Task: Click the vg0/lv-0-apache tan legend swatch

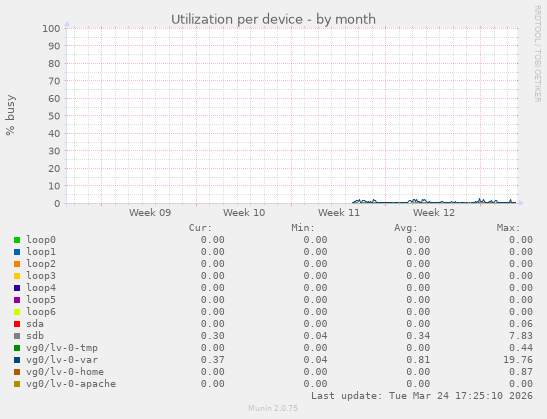Action: pos(17,384)
